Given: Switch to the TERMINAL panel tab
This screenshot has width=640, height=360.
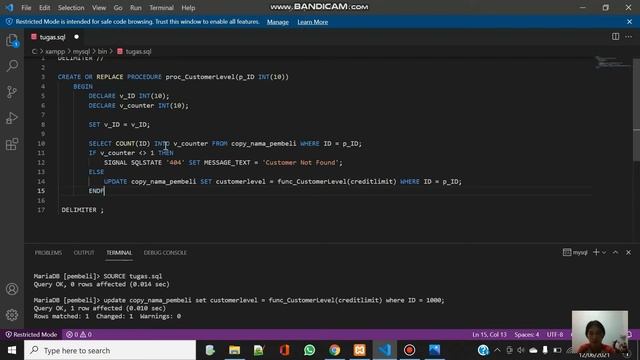Looking at the screenshot, I should point(119,253).
